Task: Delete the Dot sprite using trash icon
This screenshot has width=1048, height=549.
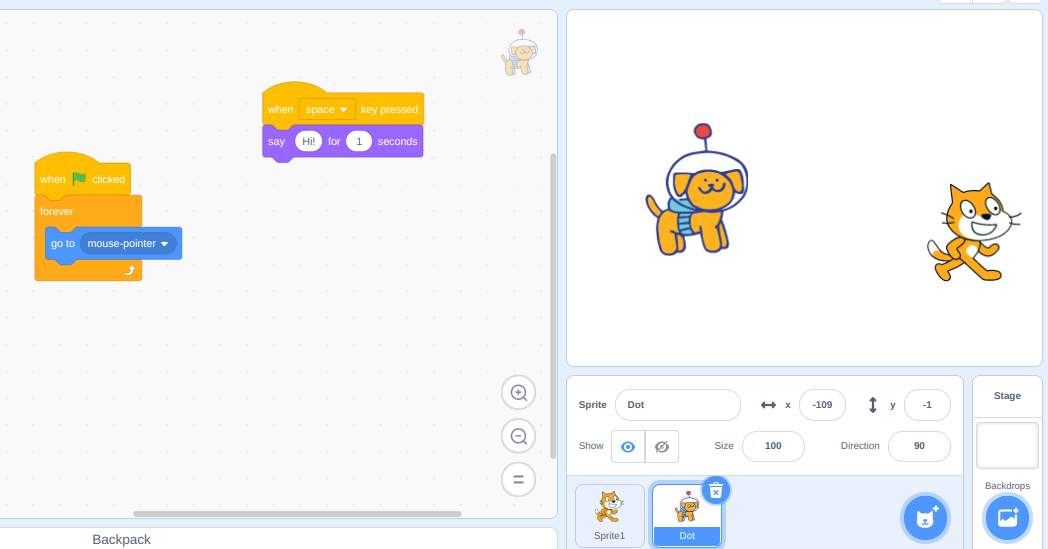Action: coord(716,490)
